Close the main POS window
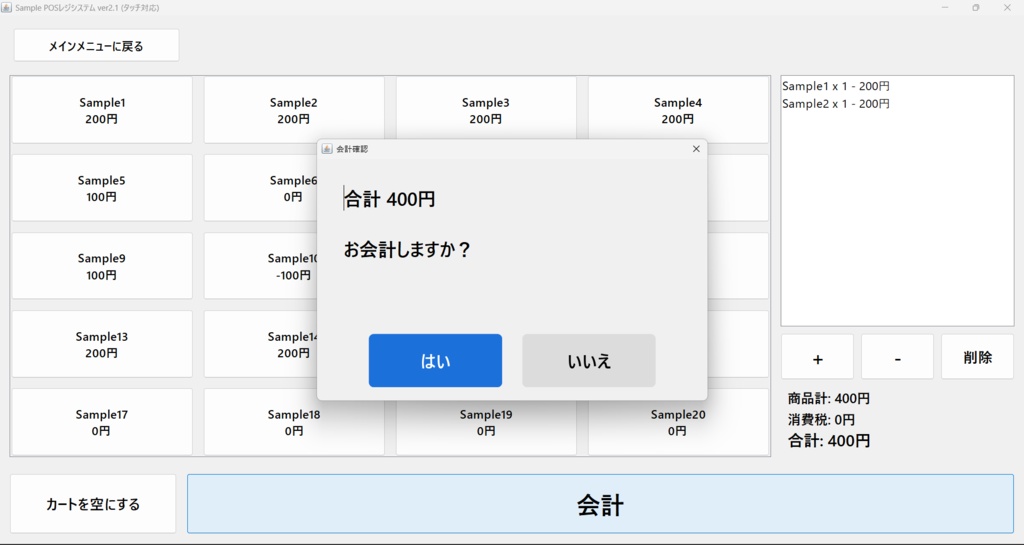 [x=1007, y=8]
